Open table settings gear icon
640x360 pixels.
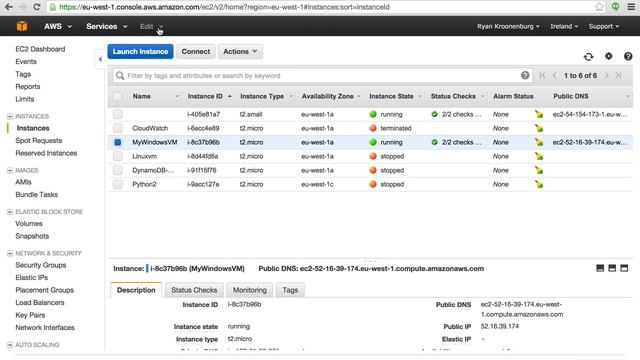[x=609, y=56]
